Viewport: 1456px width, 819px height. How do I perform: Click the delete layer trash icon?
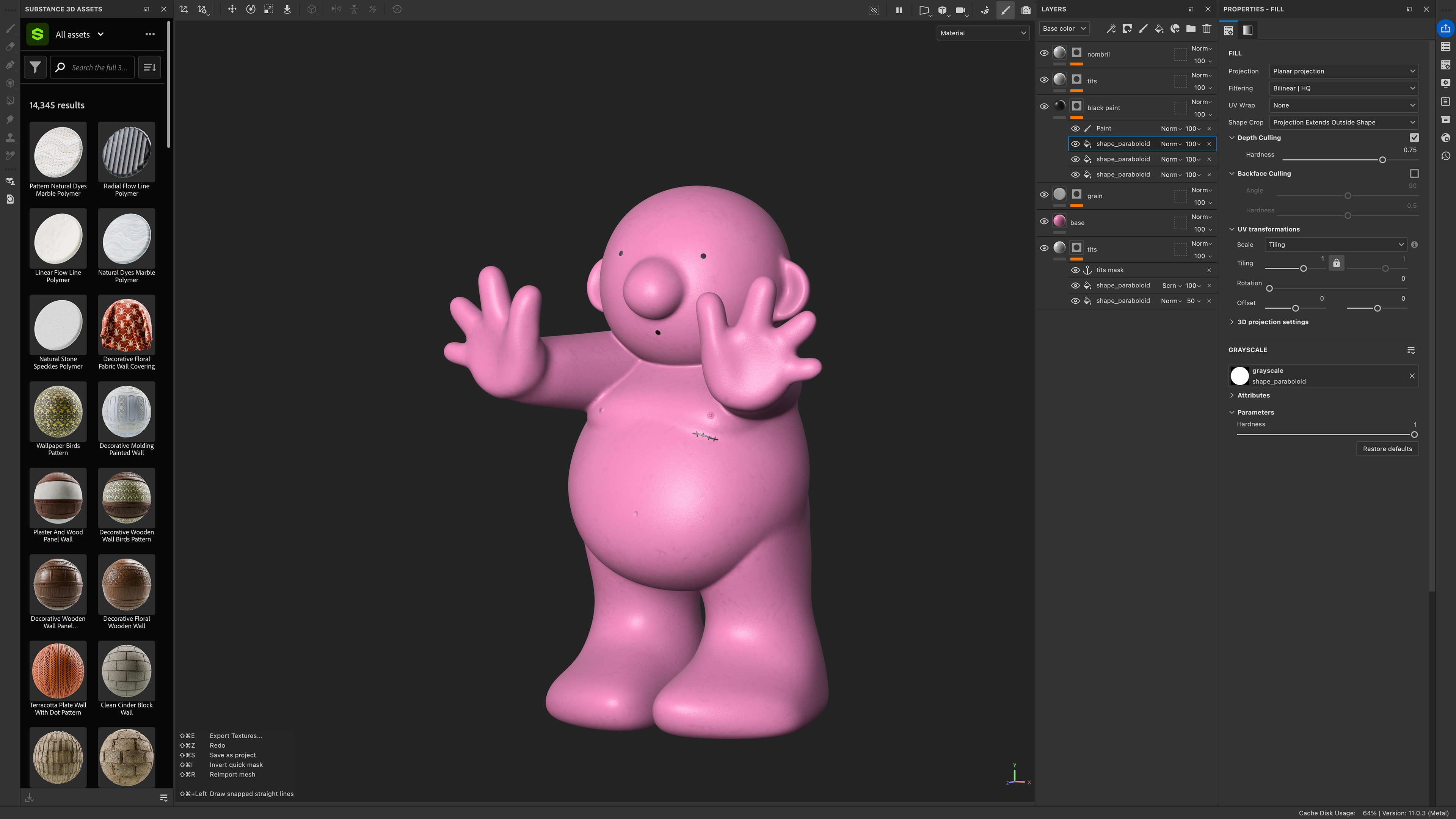click(1207, 29)
